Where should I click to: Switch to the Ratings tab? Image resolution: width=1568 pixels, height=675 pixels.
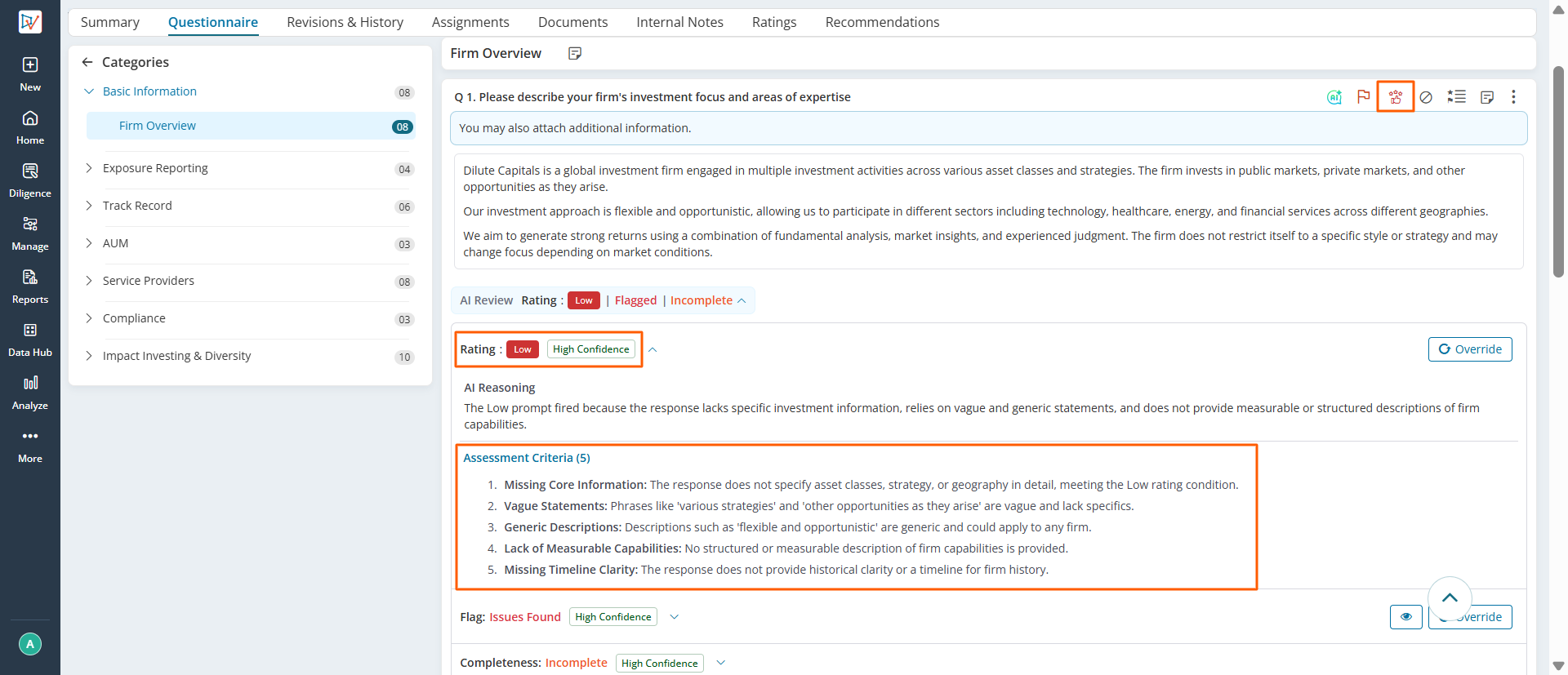tap(774, 22)
